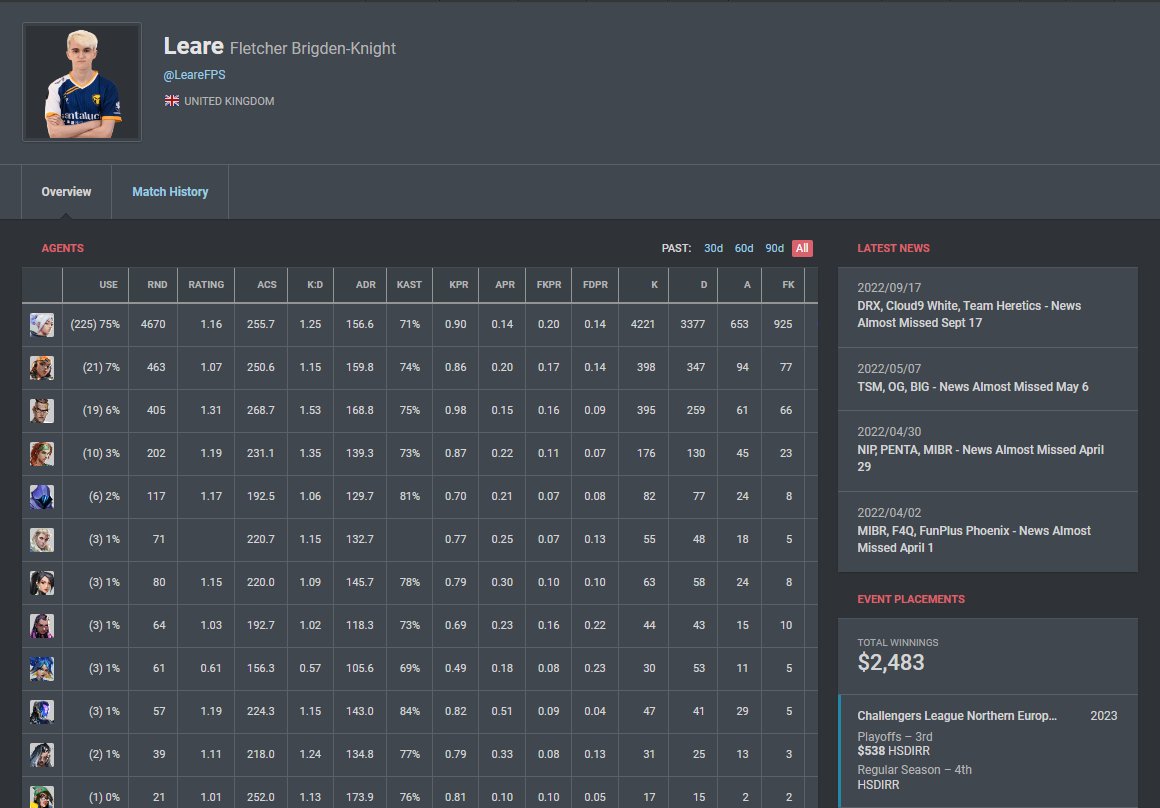Screen dimensions: 1160x808
Task: Click the Leare player name heading
Action: (193, 46)
